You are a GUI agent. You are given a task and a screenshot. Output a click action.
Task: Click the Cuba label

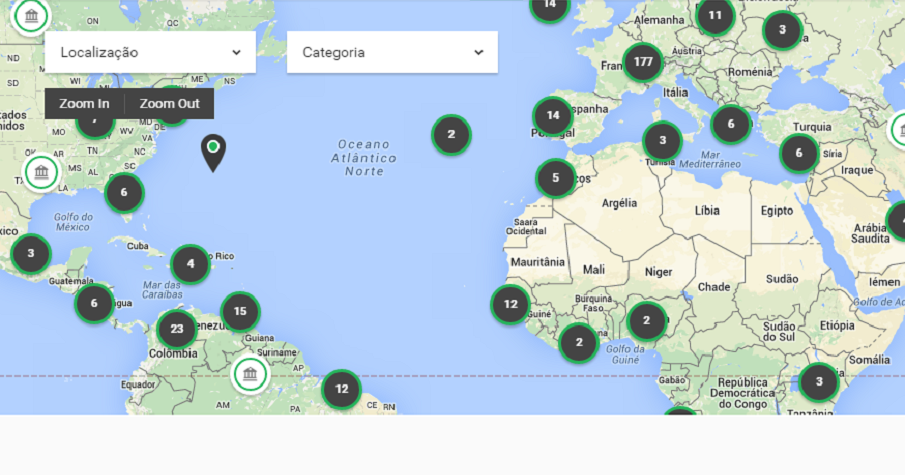coord(137,246)
